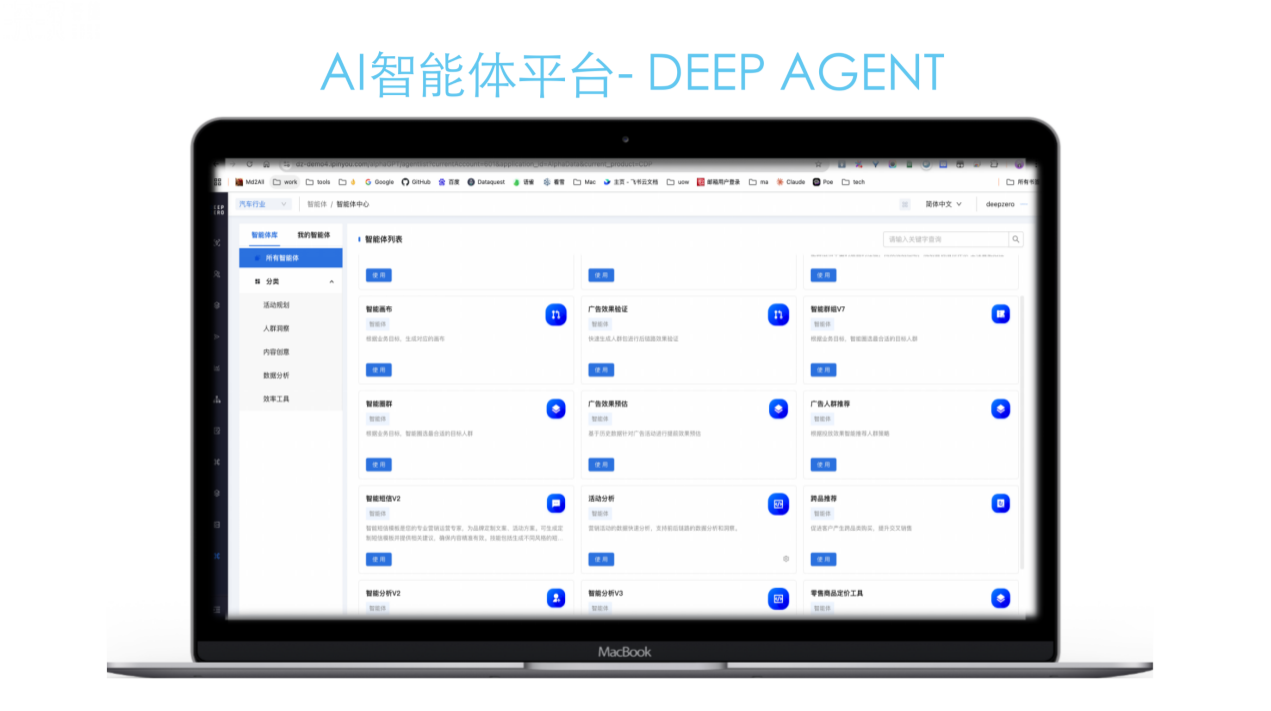Open the 简体中文 language dropdown
Image resolution: width=1271 pixels, height=711 pixels.
[x=941, y=203]
